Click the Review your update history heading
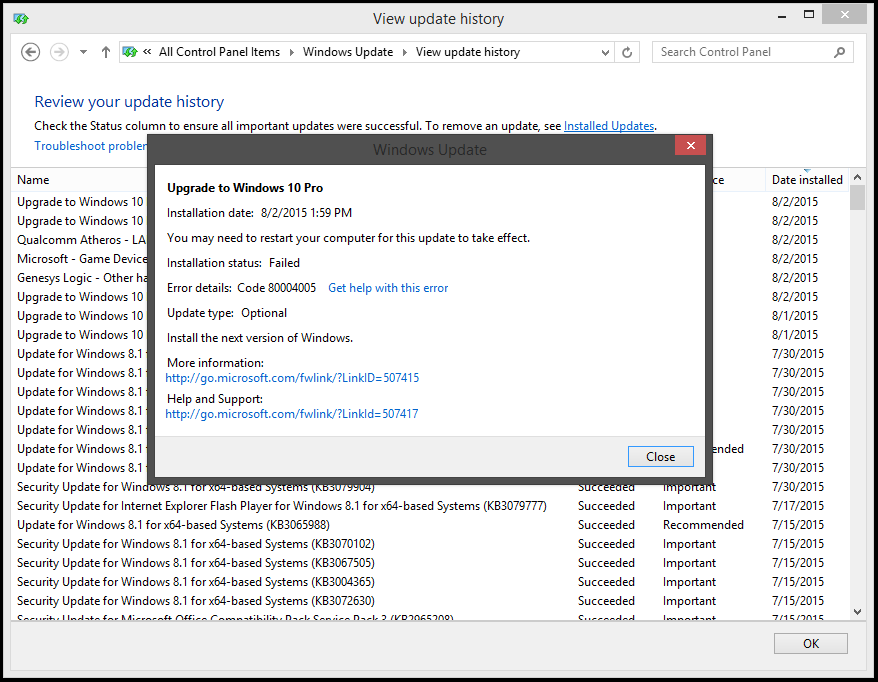The image size is (878, 682). (129, 102)
